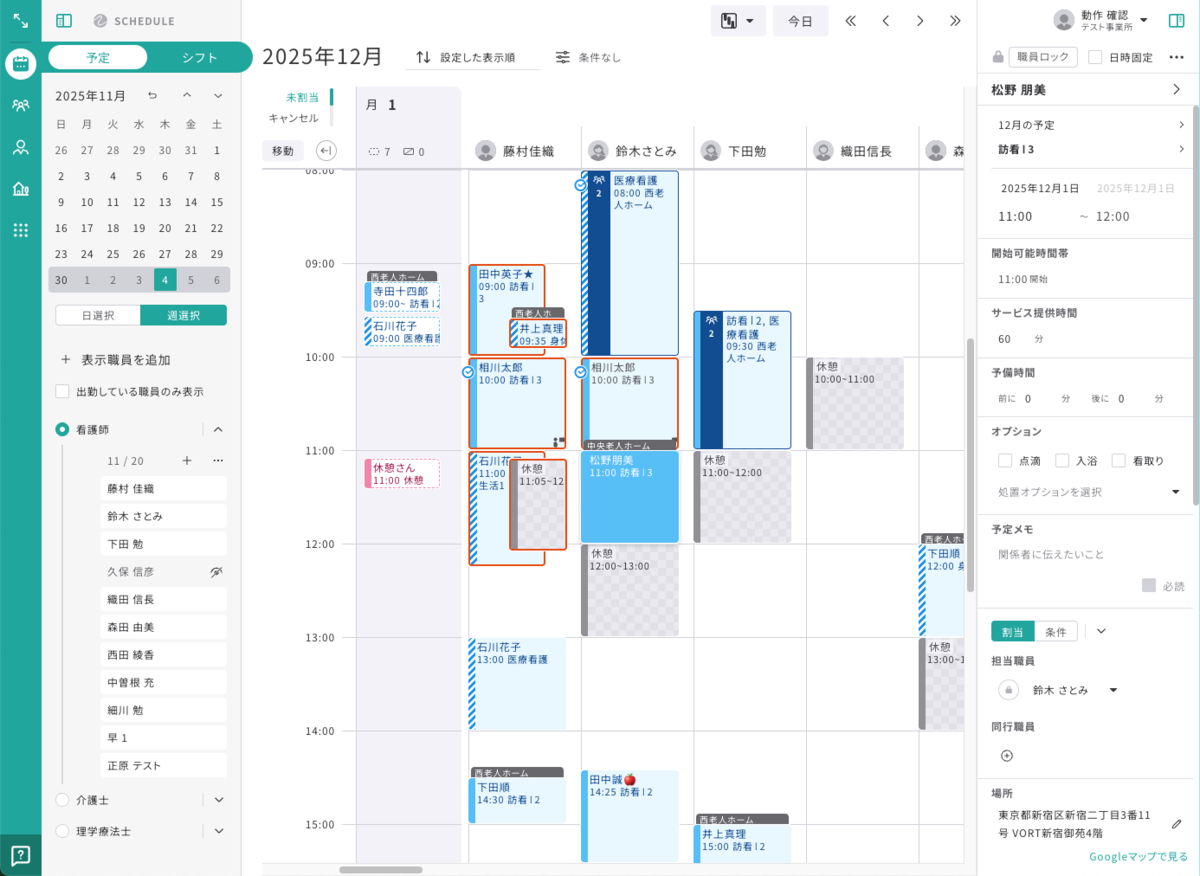The image size is (1200, 876).
Task: Click the 移動 button
Action: (x=283, y=151)
